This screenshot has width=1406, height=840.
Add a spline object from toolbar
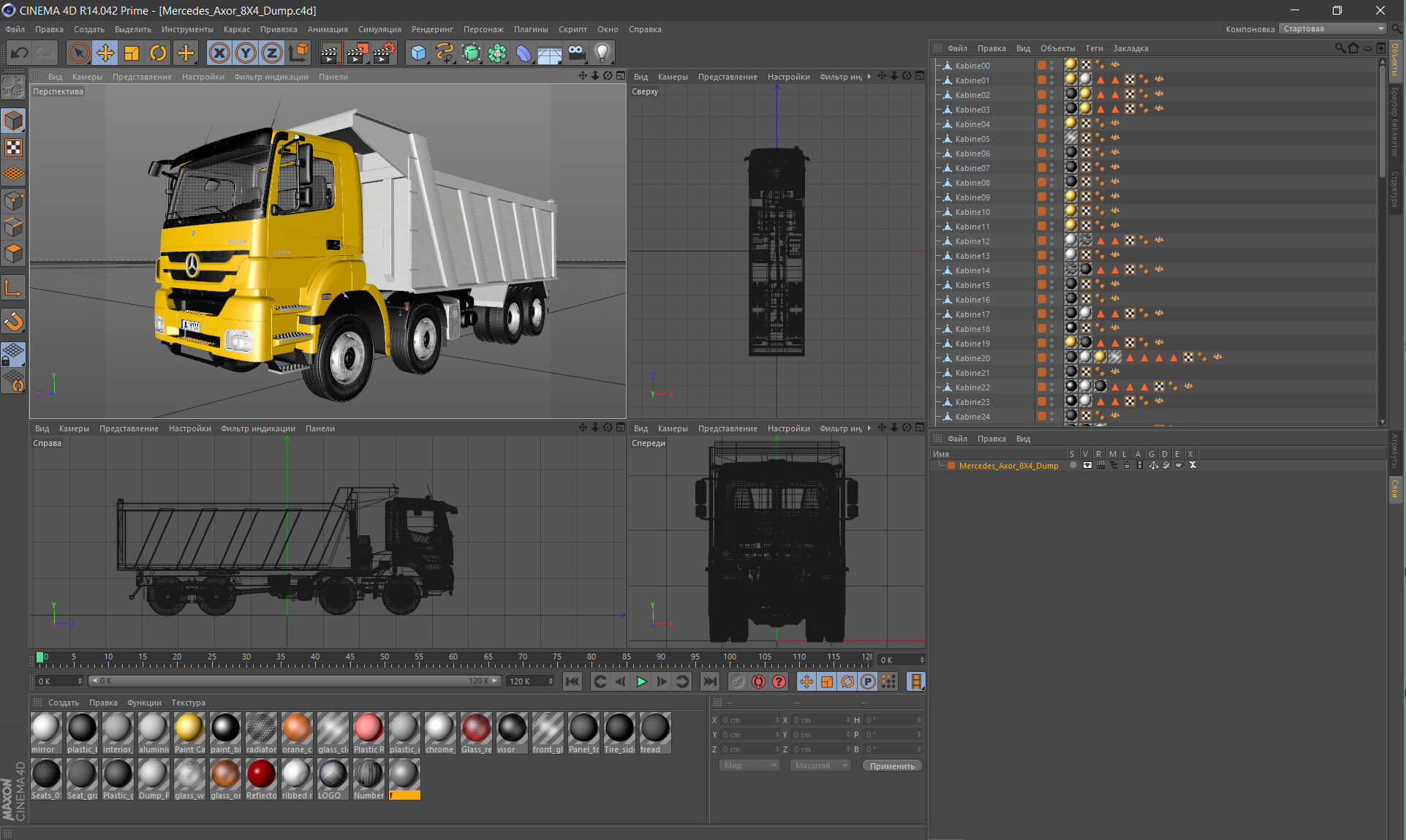click(445, 53)
